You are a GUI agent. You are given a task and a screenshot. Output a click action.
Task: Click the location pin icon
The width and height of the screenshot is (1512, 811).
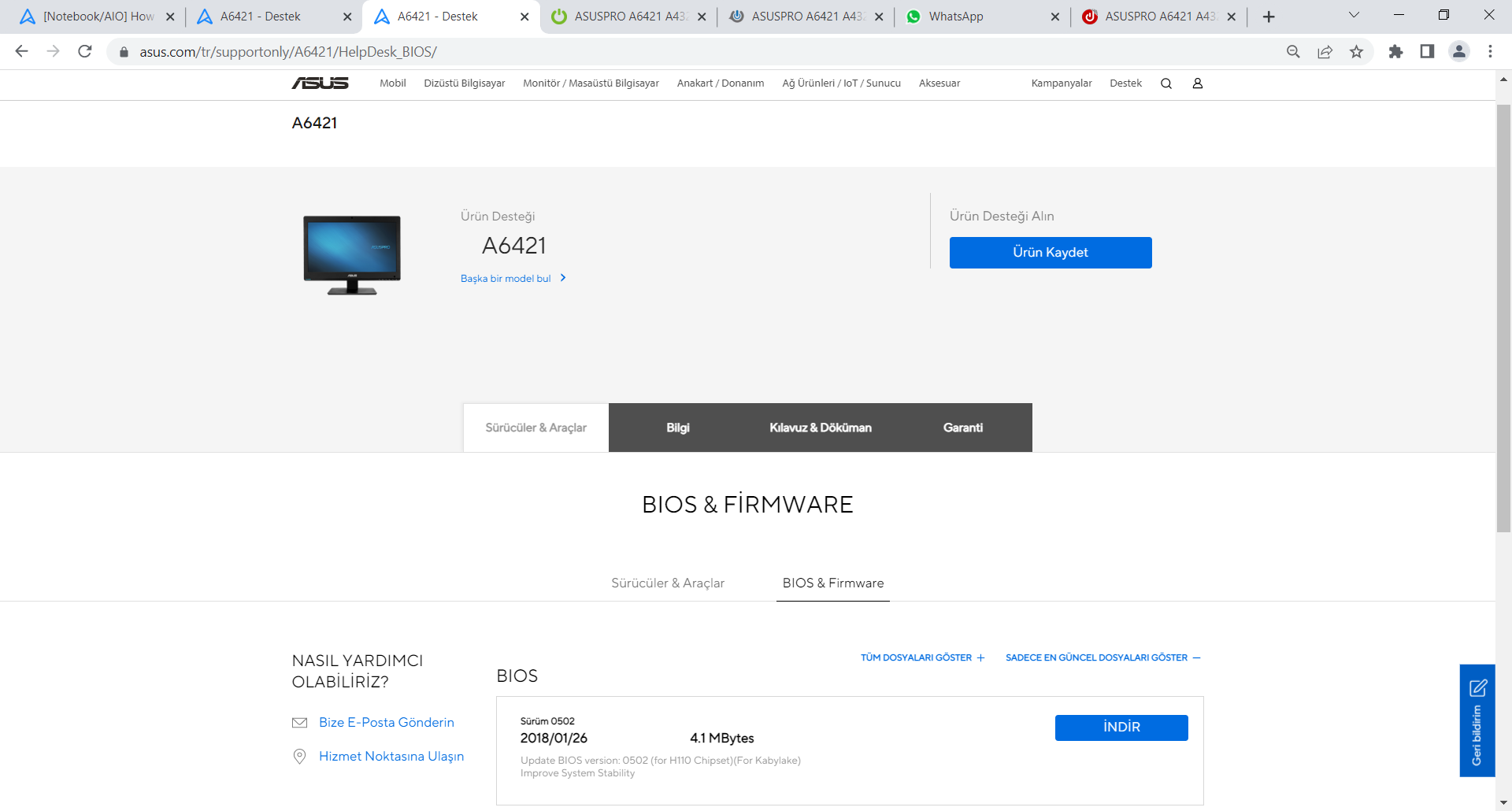point(299,757)
